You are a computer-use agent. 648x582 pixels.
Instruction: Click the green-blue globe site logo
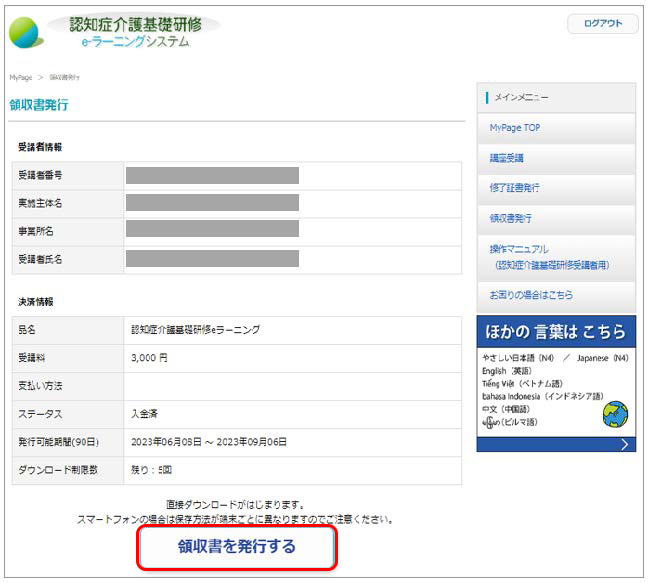[x=28, y=32]
